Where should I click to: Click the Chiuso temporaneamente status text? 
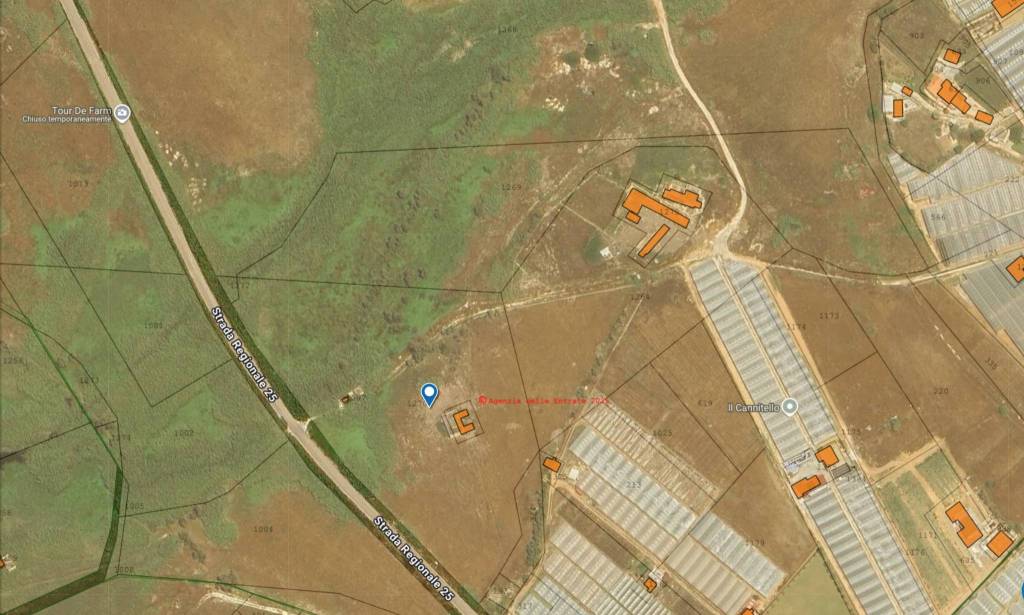coord(67,119)
